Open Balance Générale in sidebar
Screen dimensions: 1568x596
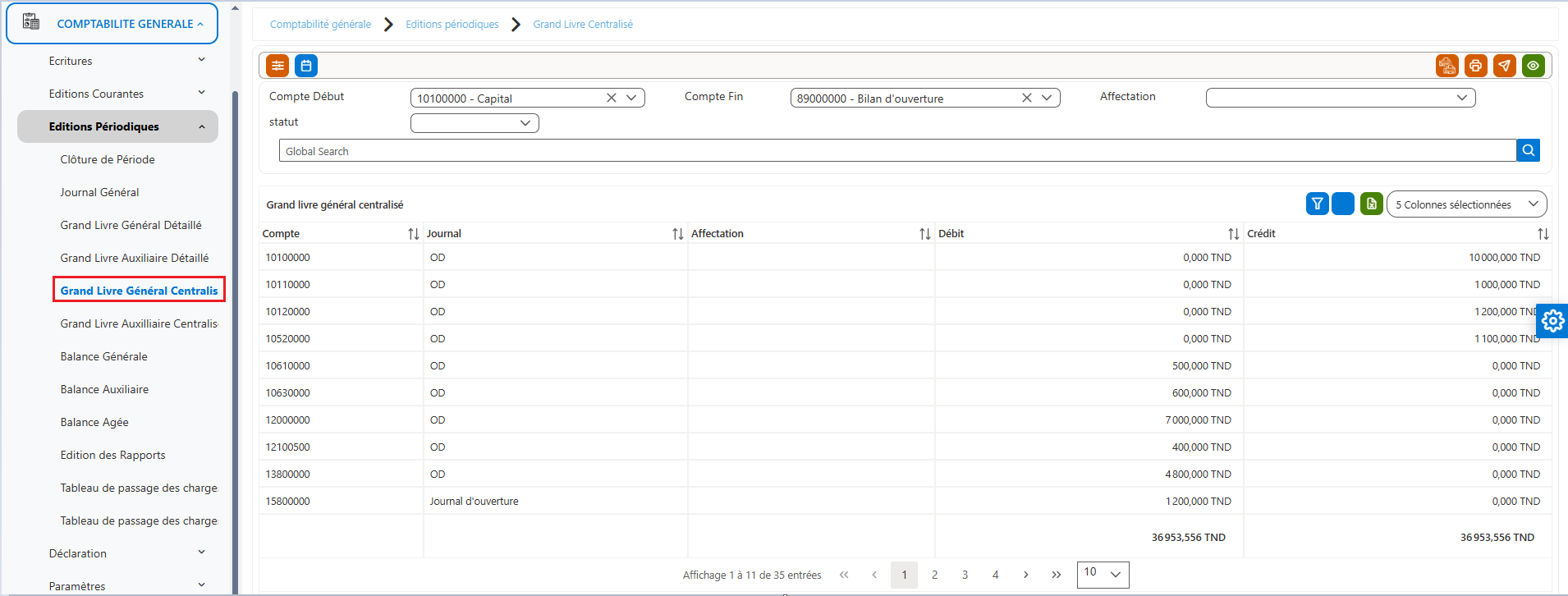tap(104, 356)
